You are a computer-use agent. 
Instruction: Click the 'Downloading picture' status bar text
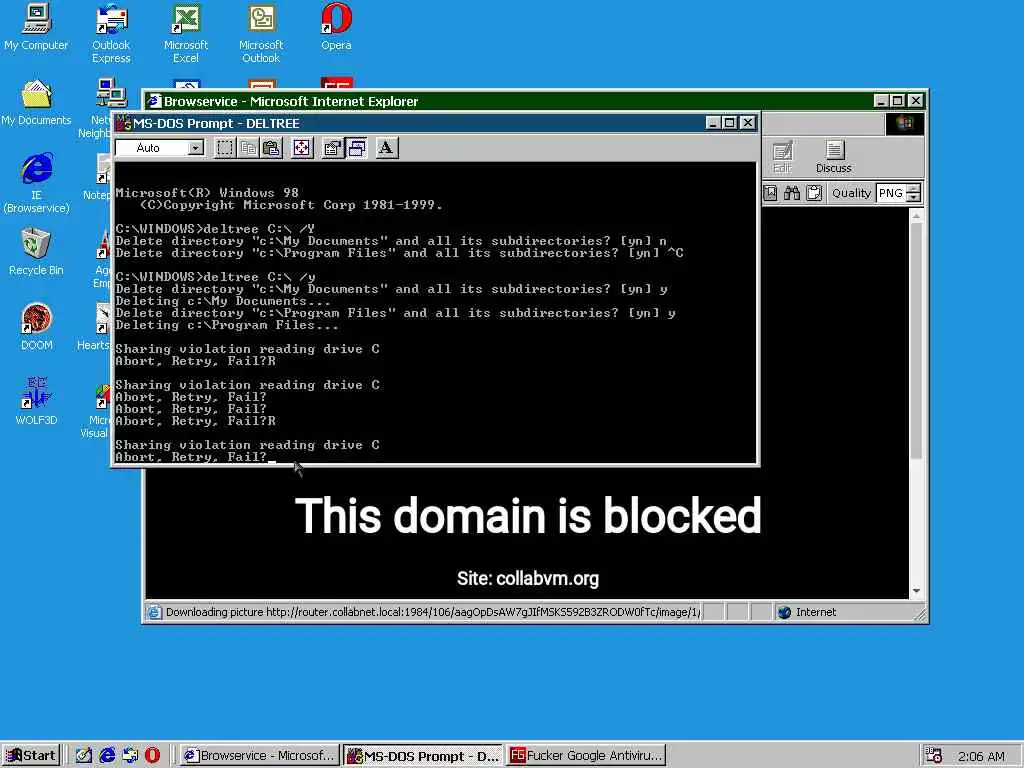[432, 613]
